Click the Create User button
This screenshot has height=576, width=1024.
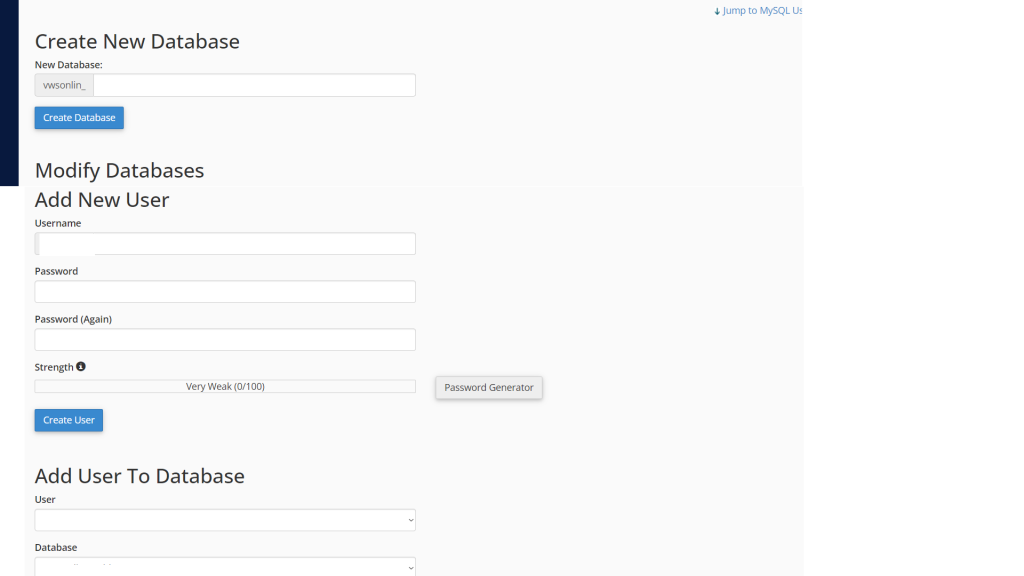69,420
